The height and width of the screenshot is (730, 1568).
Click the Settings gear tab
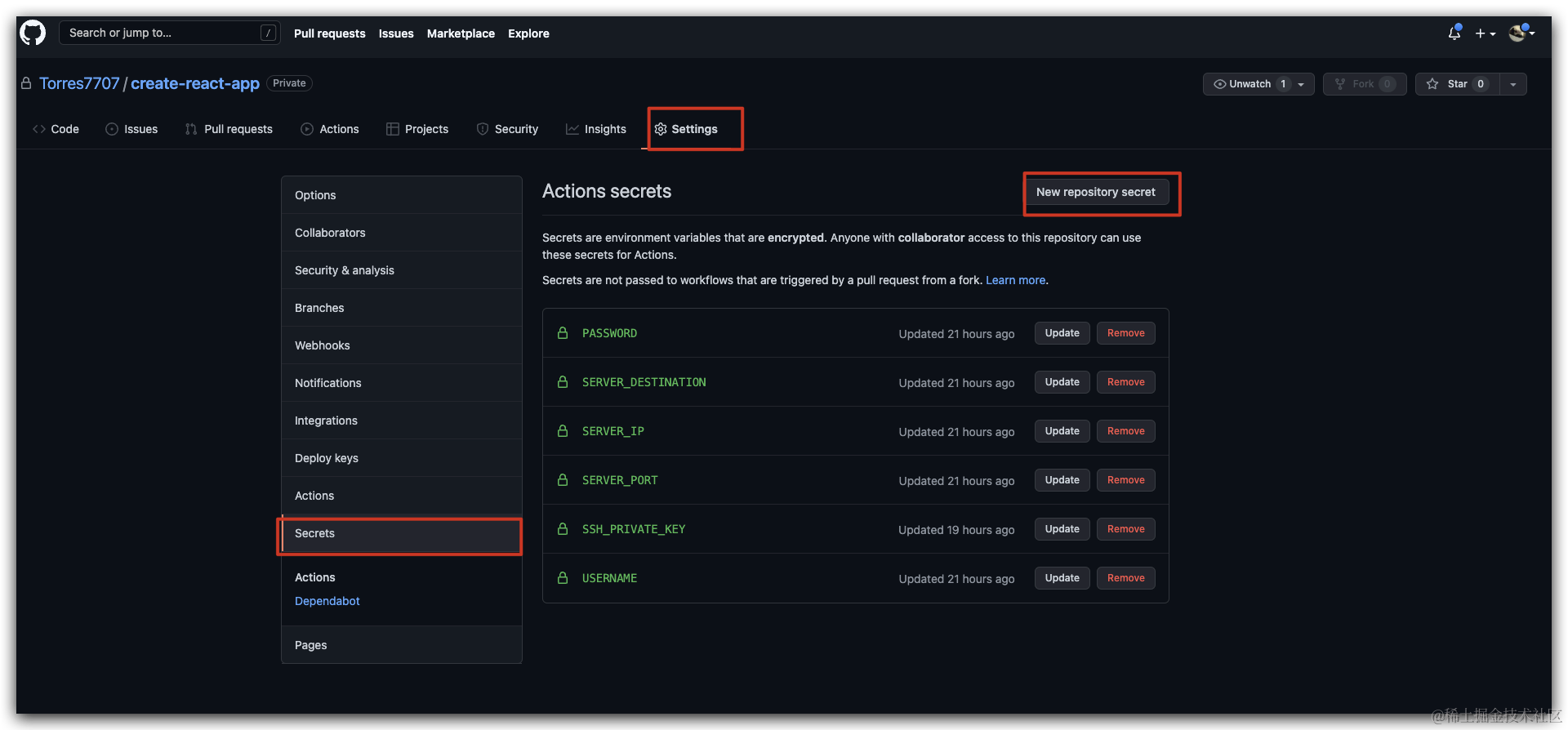click(686, 129)
